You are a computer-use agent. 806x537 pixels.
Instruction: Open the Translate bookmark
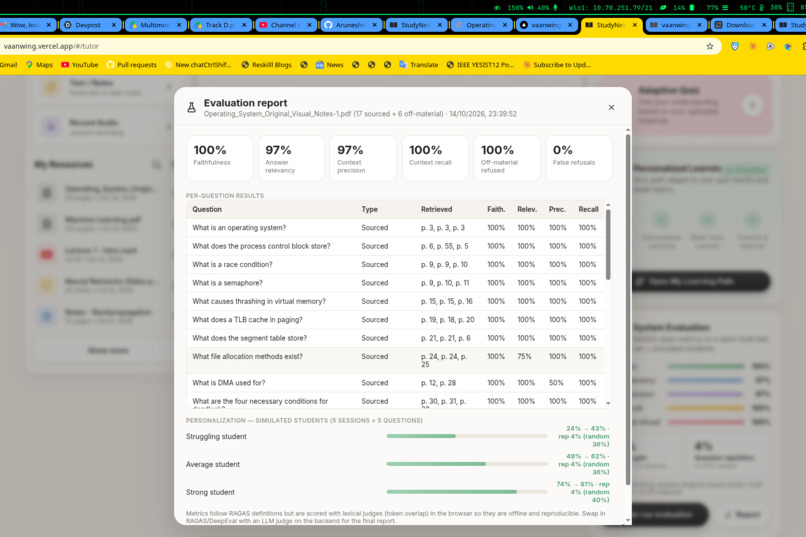click(419, 65)
